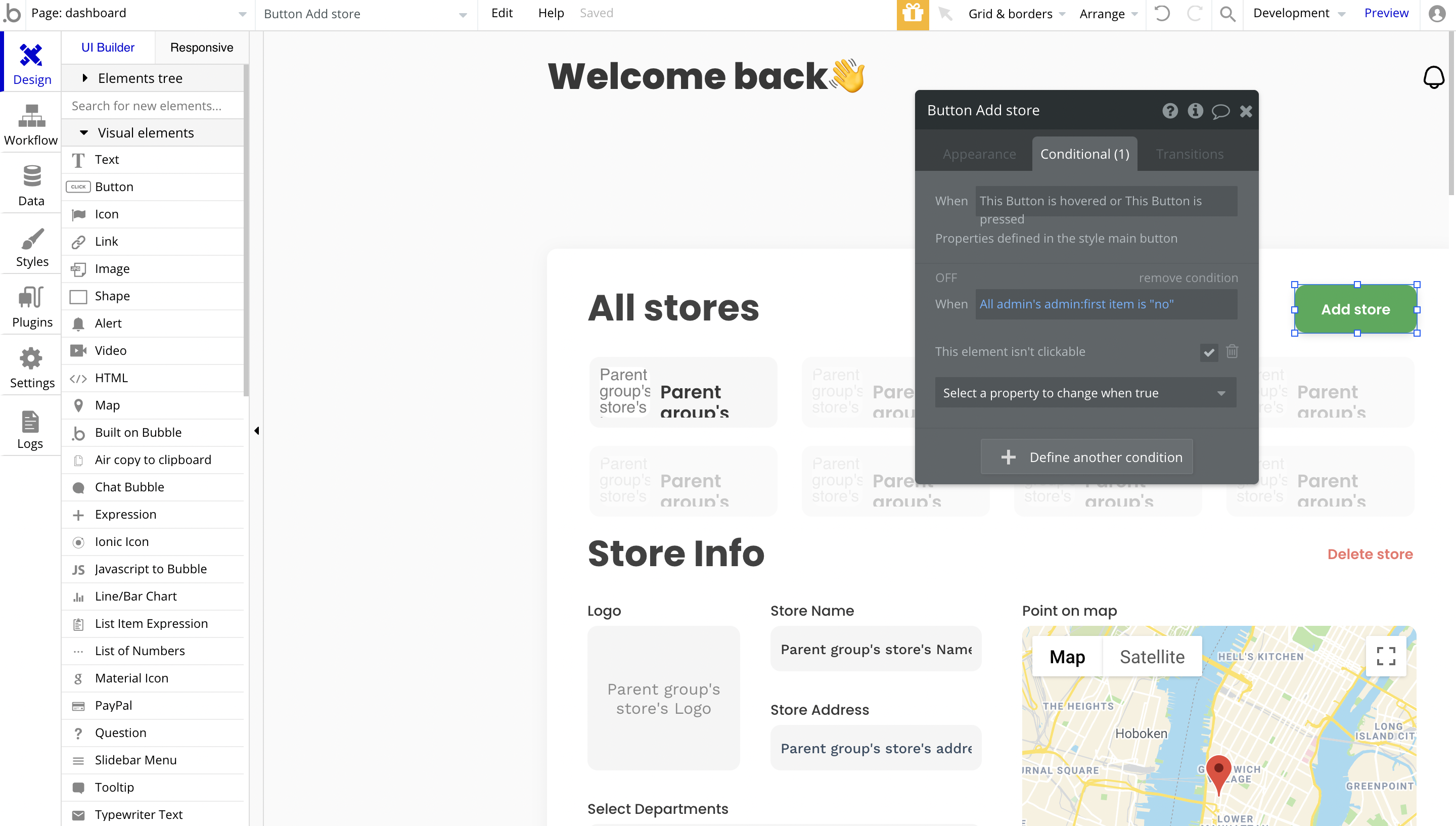Switch to the Appearance tab

[979, 154]
